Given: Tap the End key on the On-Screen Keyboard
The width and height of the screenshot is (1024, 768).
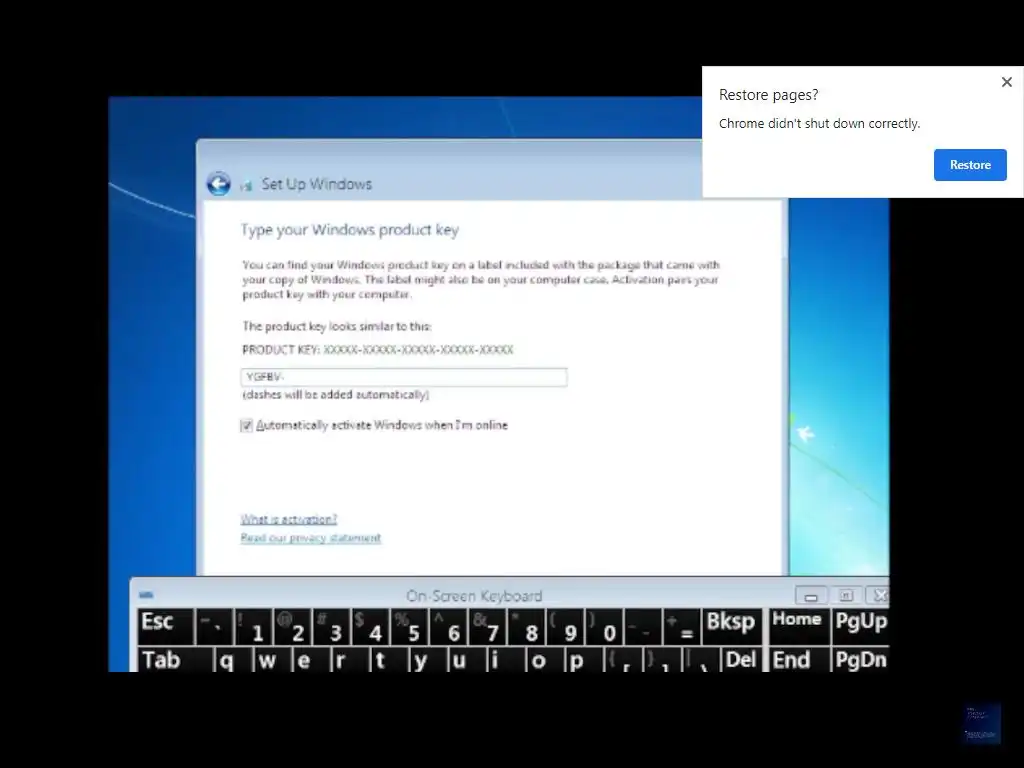Looking at the screenshot, I should pyautogui.click(x=797, y=659).
